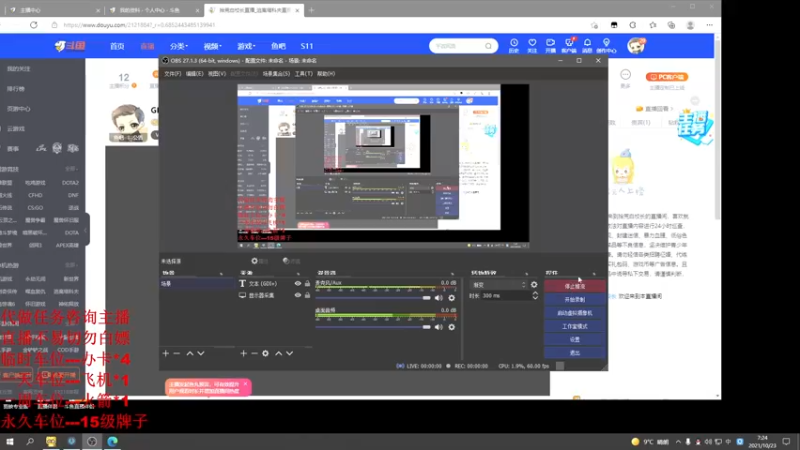Viewport: 800px width, 450px height.
Task: Add a new scene with plus icon
Action: (x=165, y=353)
